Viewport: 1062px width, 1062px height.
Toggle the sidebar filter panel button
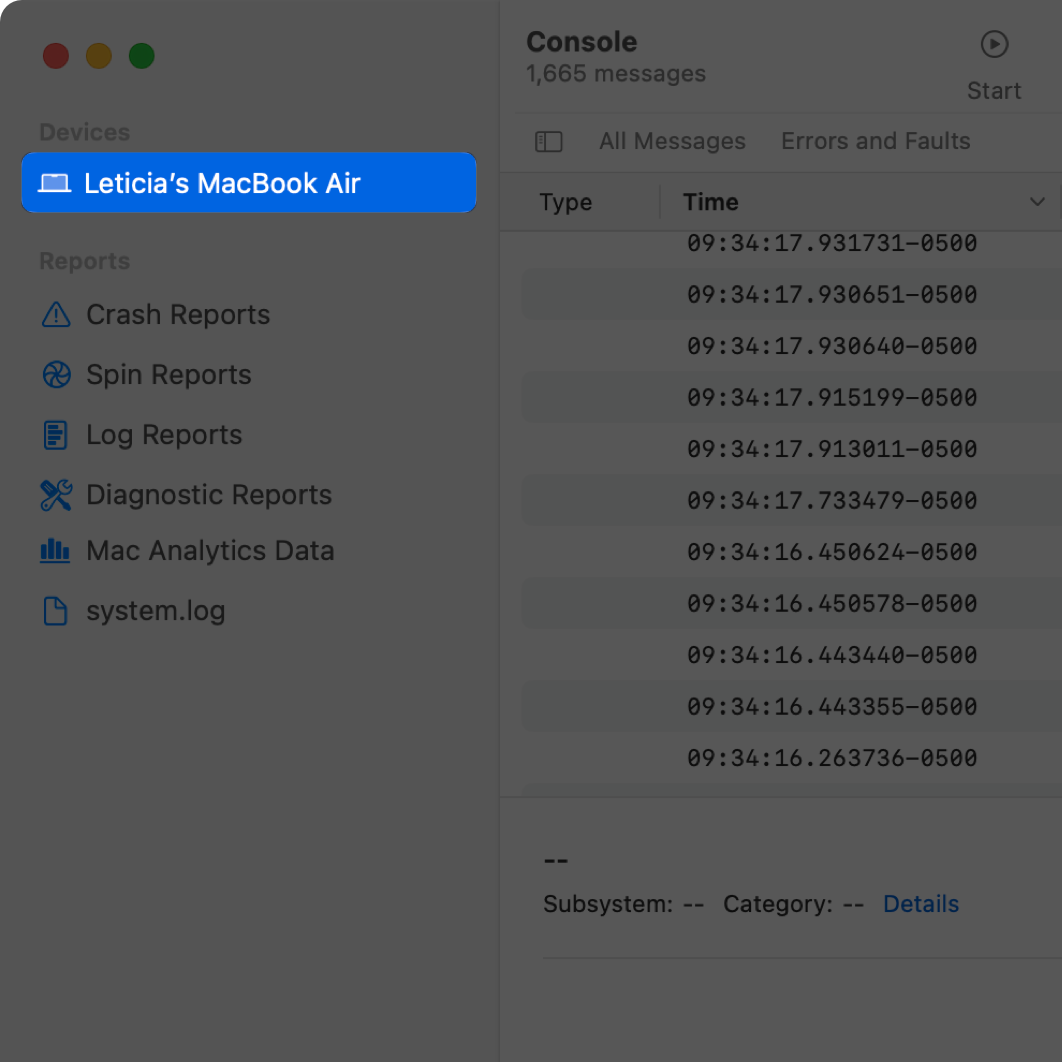tap(549, 142)
